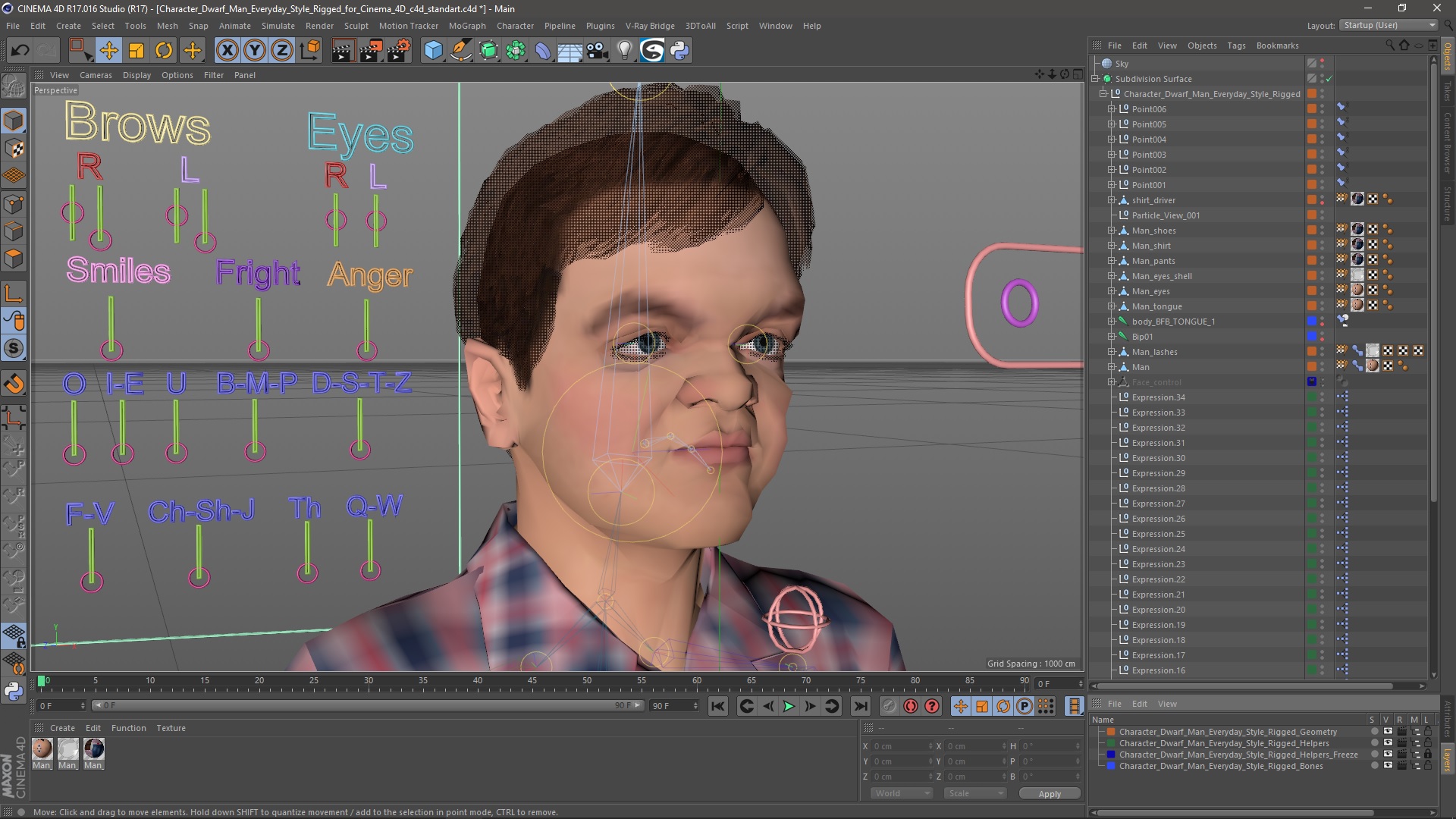
Task: Click the Expression.34 object
Action: click(1158, 397)
